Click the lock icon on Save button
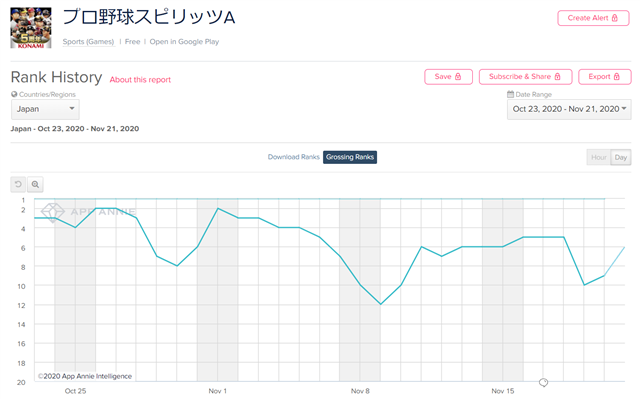 [x=458, y=77]
